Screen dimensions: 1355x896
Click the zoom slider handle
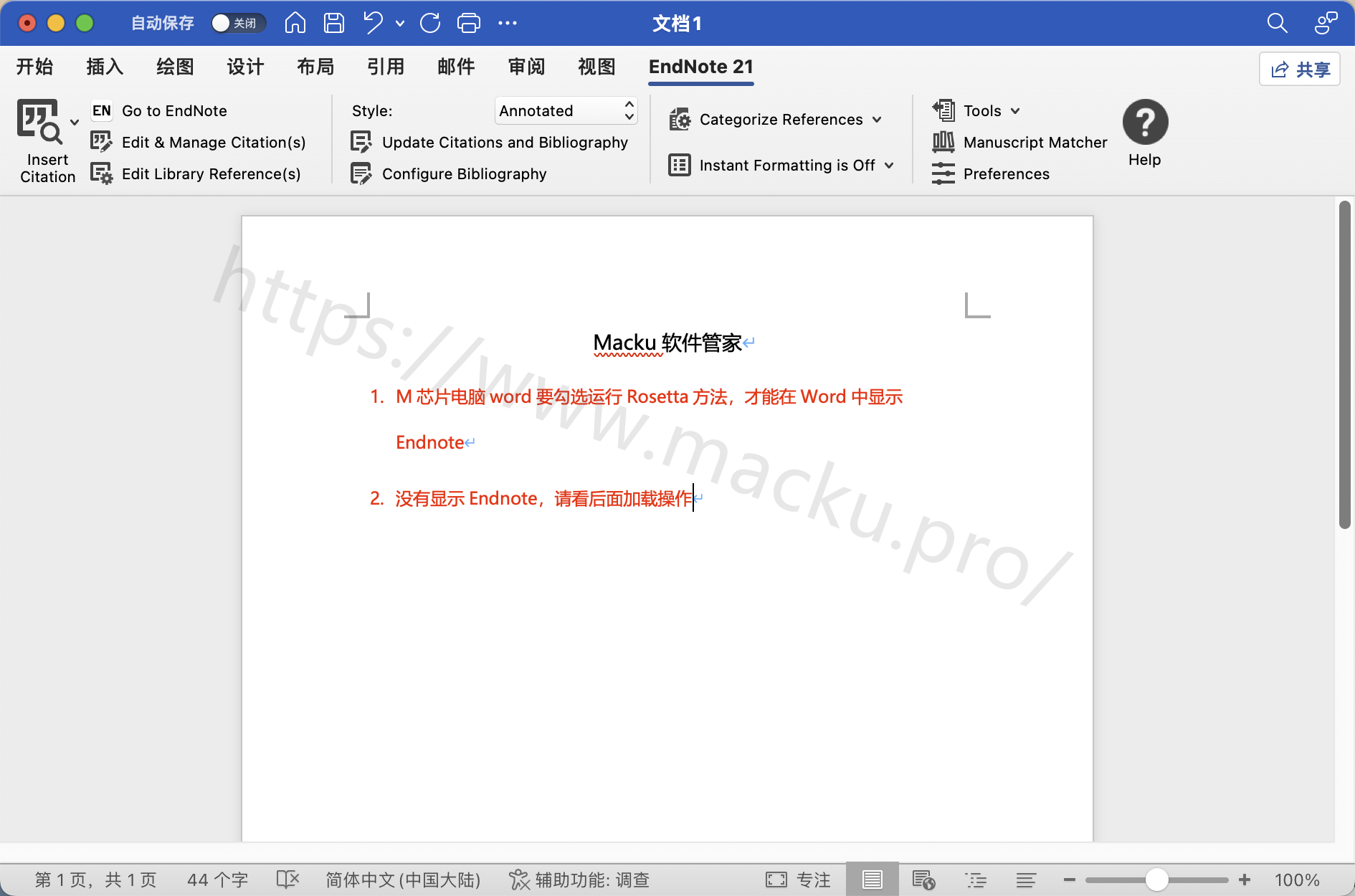click(x=1156, y=880)
